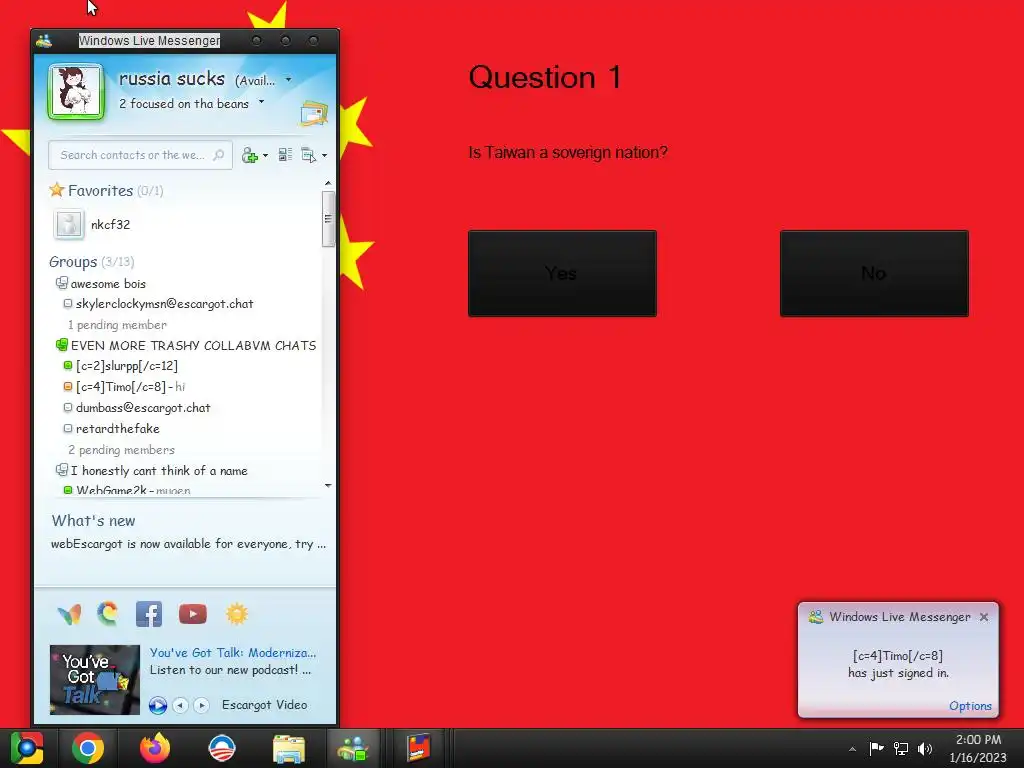Open the personal message dropdown arrow
The image size is (1024, 768).
(x=261, y=102)
